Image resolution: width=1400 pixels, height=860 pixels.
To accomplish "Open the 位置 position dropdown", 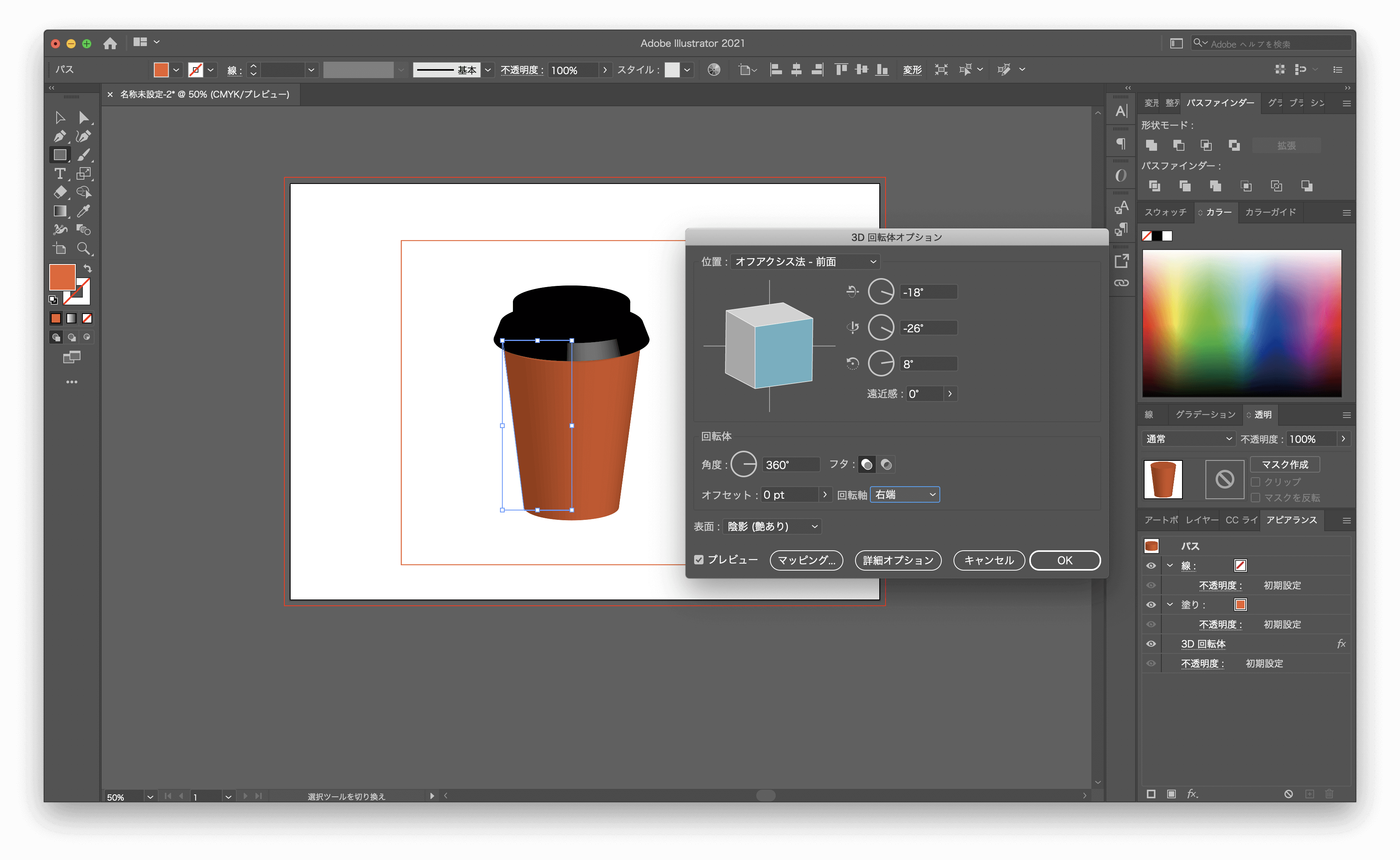I will click(x=805, y=262).
